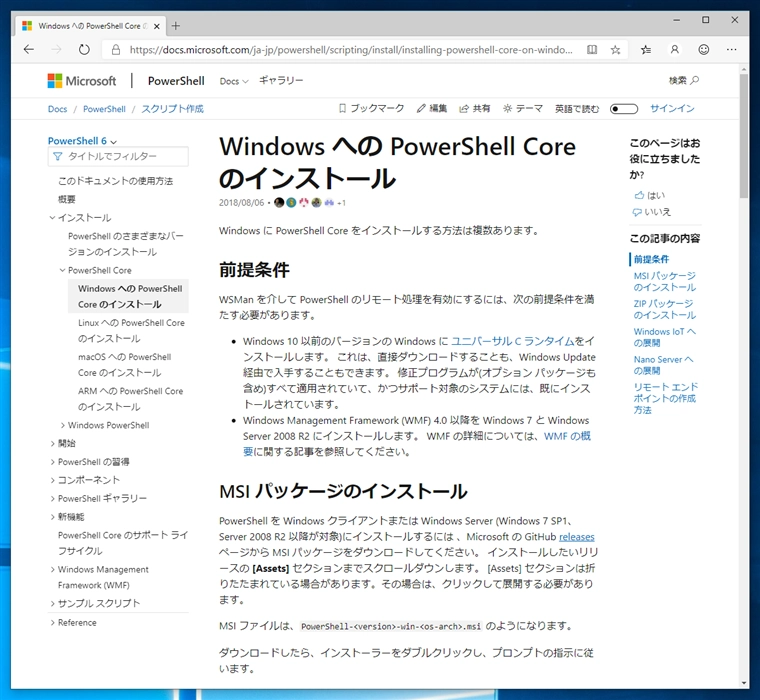The height and width of the screenshot is (700, 760).
Task: Open browser settings ellipsis menu
Action: pos(731,49)
